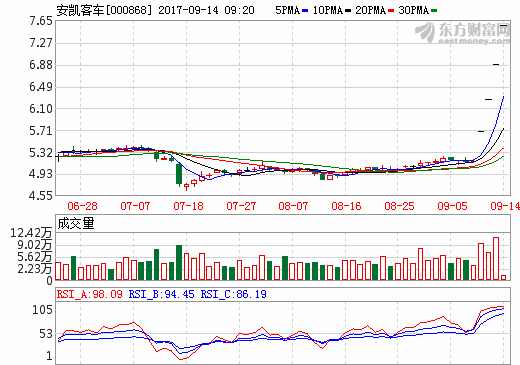Click date label 08-16

click(x=346, y=206)
